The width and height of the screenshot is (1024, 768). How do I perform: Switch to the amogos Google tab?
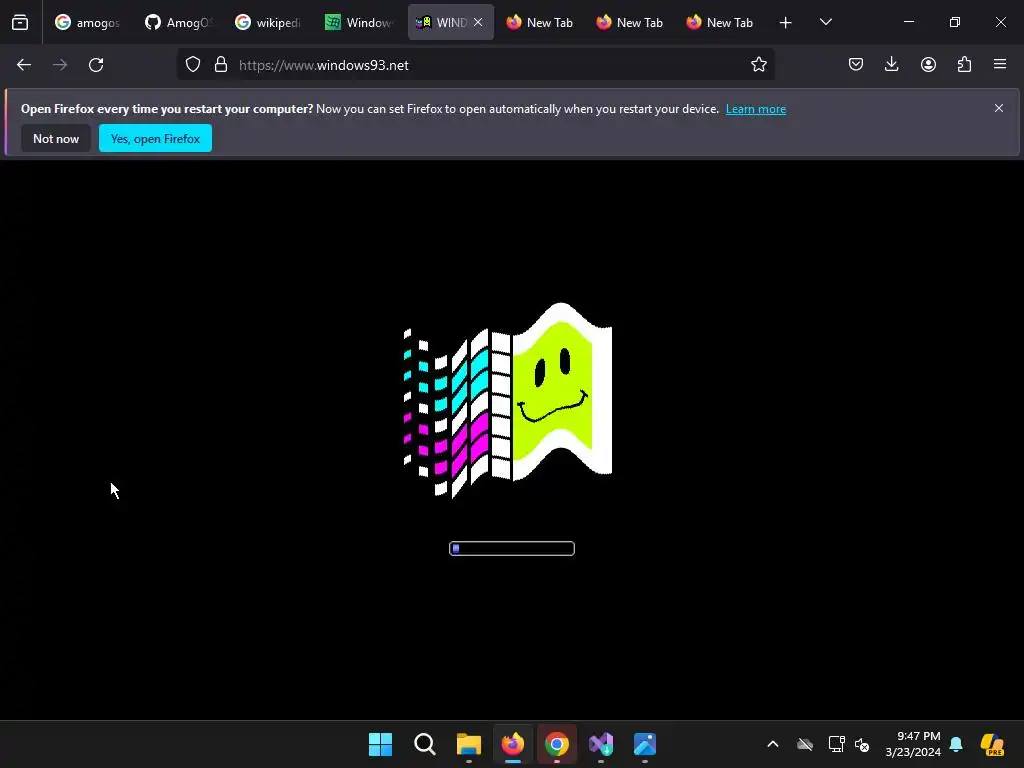pyautogui.click(x=88, y=23)
